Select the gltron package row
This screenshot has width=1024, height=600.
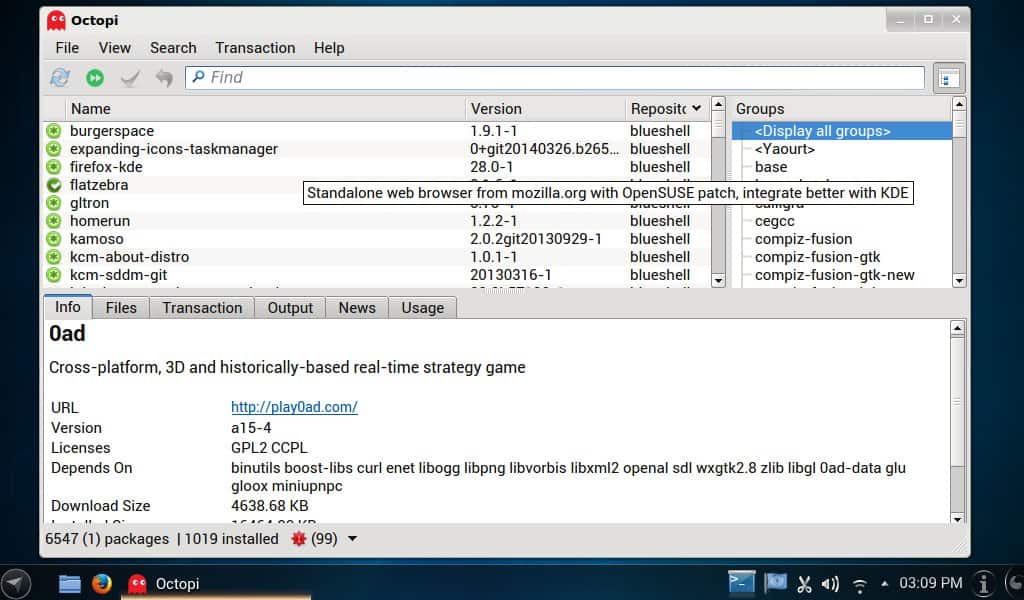point(377,203)
